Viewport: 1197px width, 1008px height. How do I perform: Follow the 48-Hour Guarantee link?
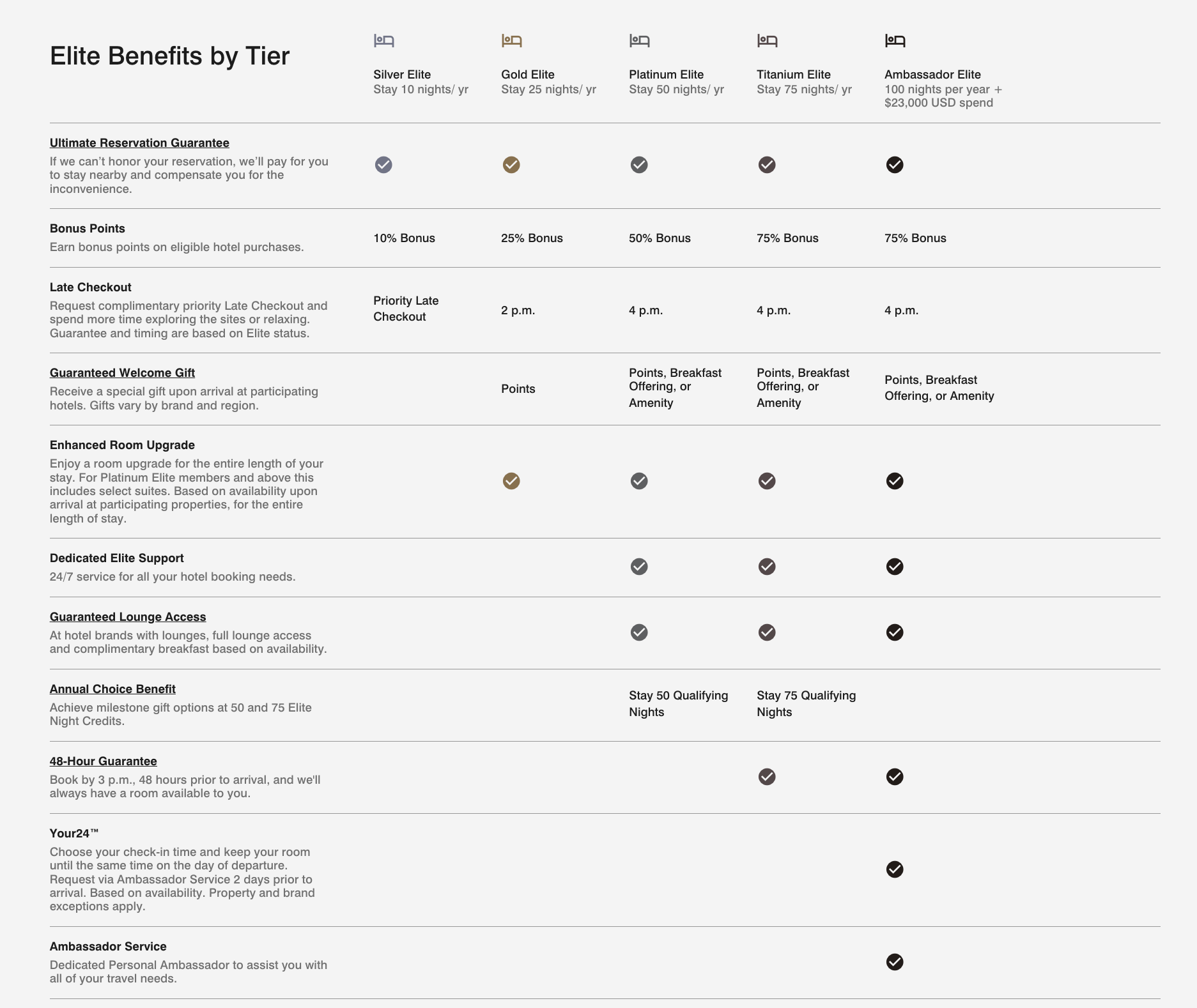click(x=103, y=761)
